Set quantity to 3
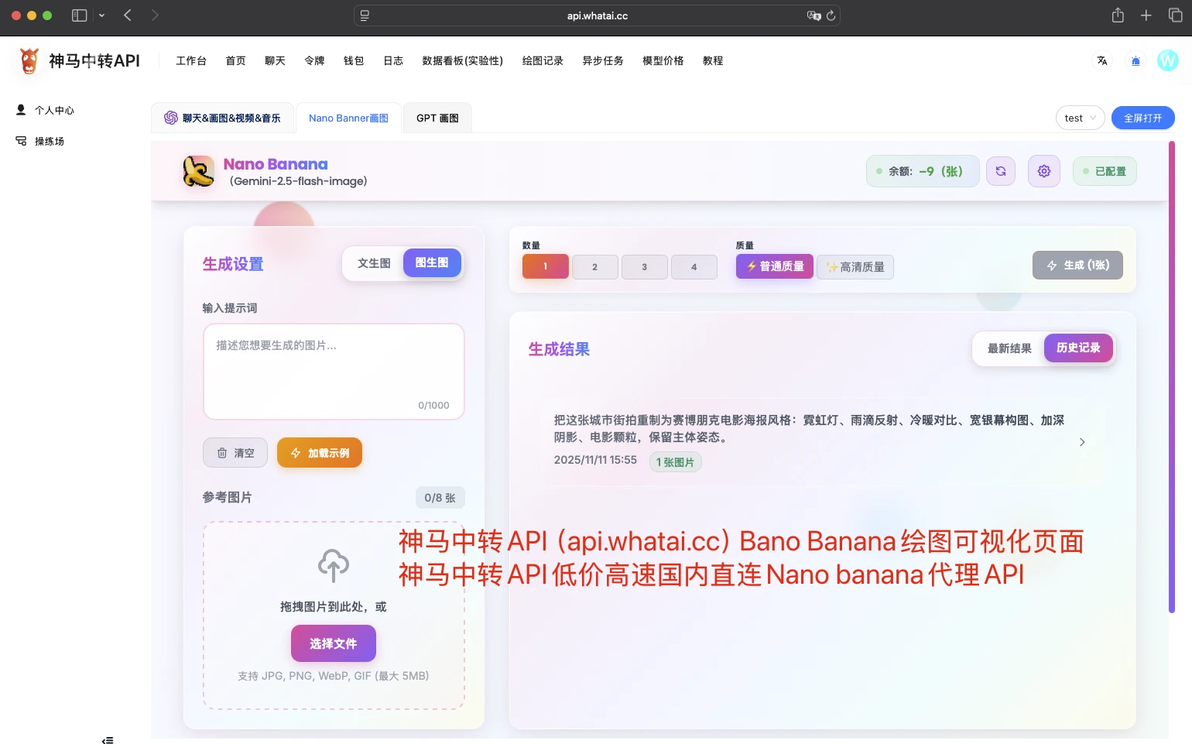The image size is (1192, 744). click(644, 267)
